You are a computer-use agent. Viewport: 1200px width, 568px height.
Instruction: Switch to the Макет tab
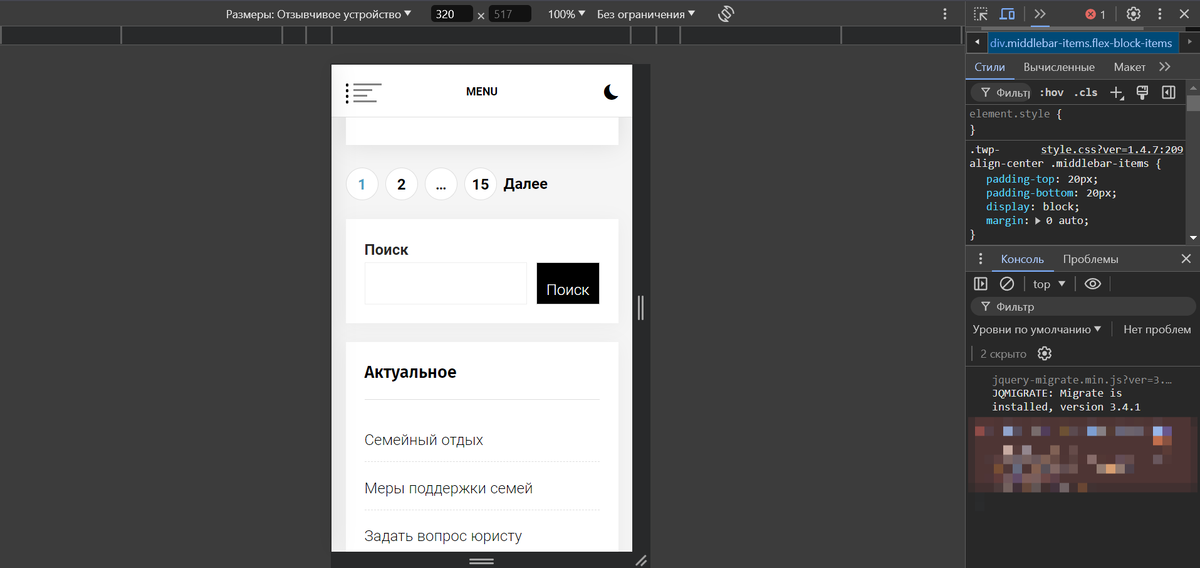click(1129, 67)
